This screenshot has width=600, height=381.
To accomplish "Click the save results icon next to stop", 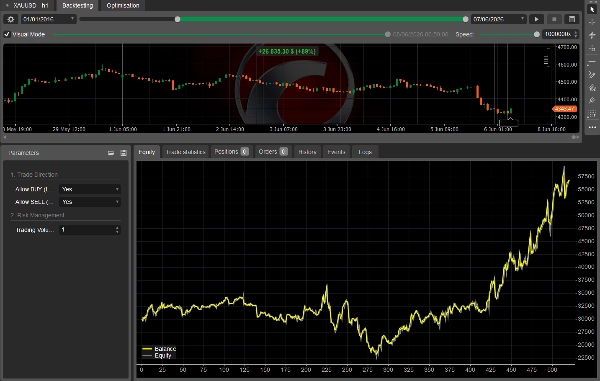I will [572, 19].
